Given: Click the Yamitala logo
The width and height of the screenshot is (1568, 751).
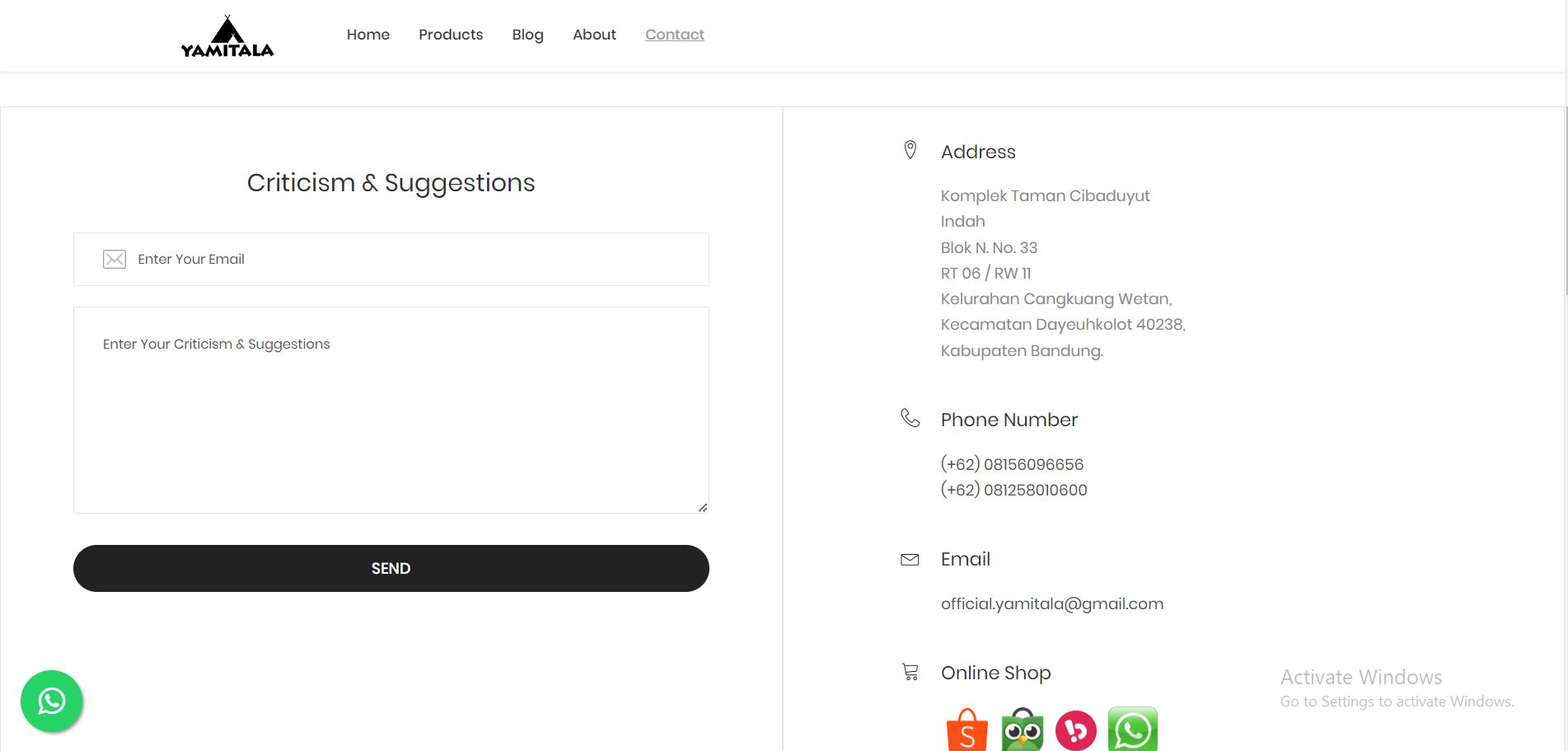Looking at the screenshot, I should [227, 36].
